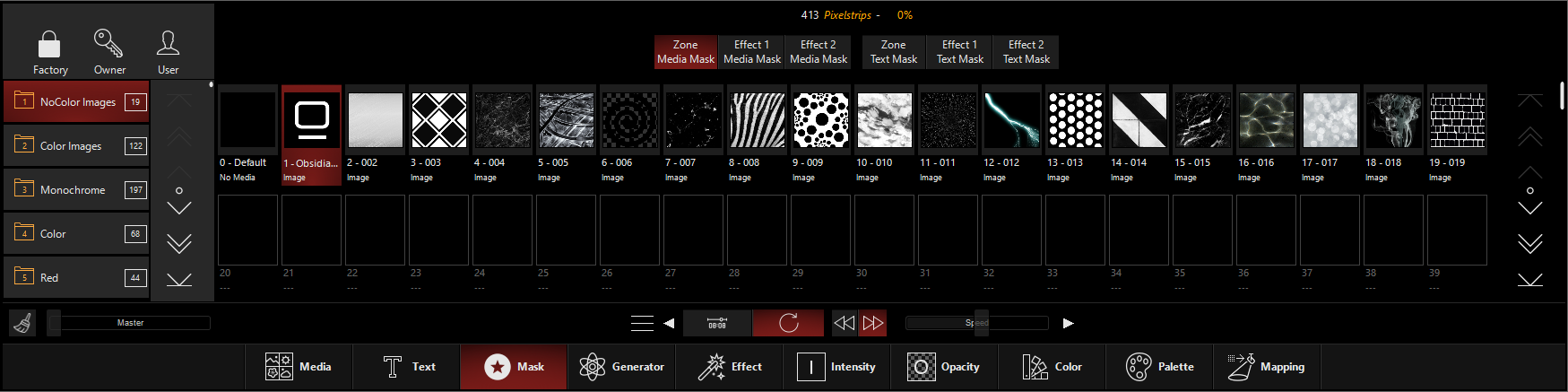Select mask image 2 - 002
Screen dimensions: 1568x392
pyautogui.click(x=376, y=135)
